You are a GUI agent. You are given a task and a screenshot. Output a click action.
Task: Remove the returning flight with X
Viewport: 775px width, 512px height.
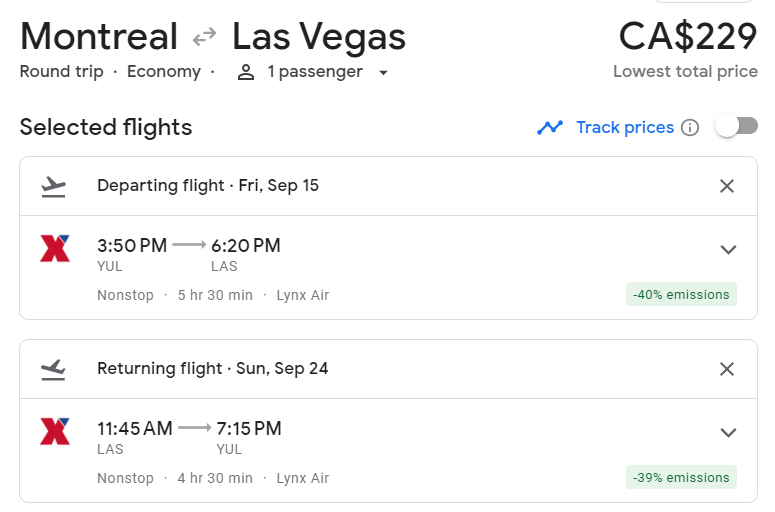point(727,369)
